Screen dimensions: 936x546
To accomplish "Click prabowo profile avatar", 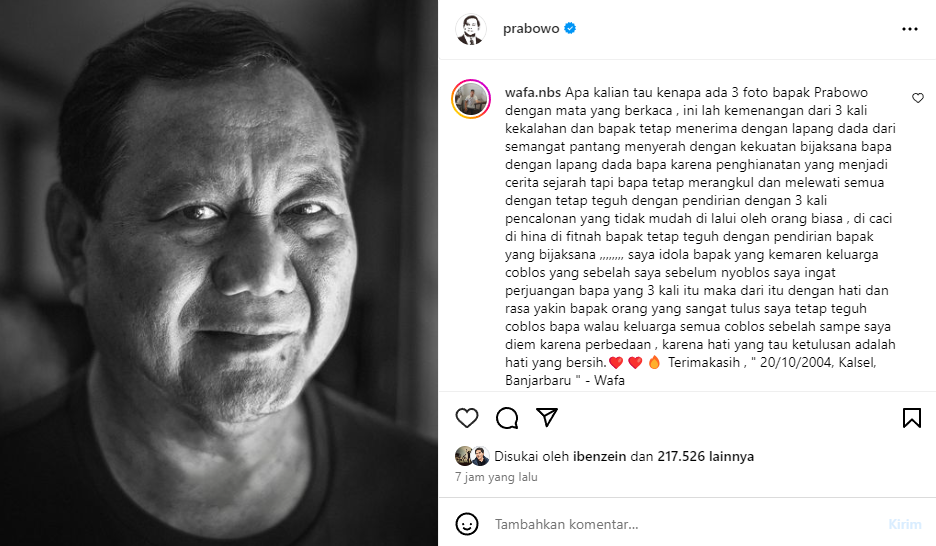I will [470, 29].
